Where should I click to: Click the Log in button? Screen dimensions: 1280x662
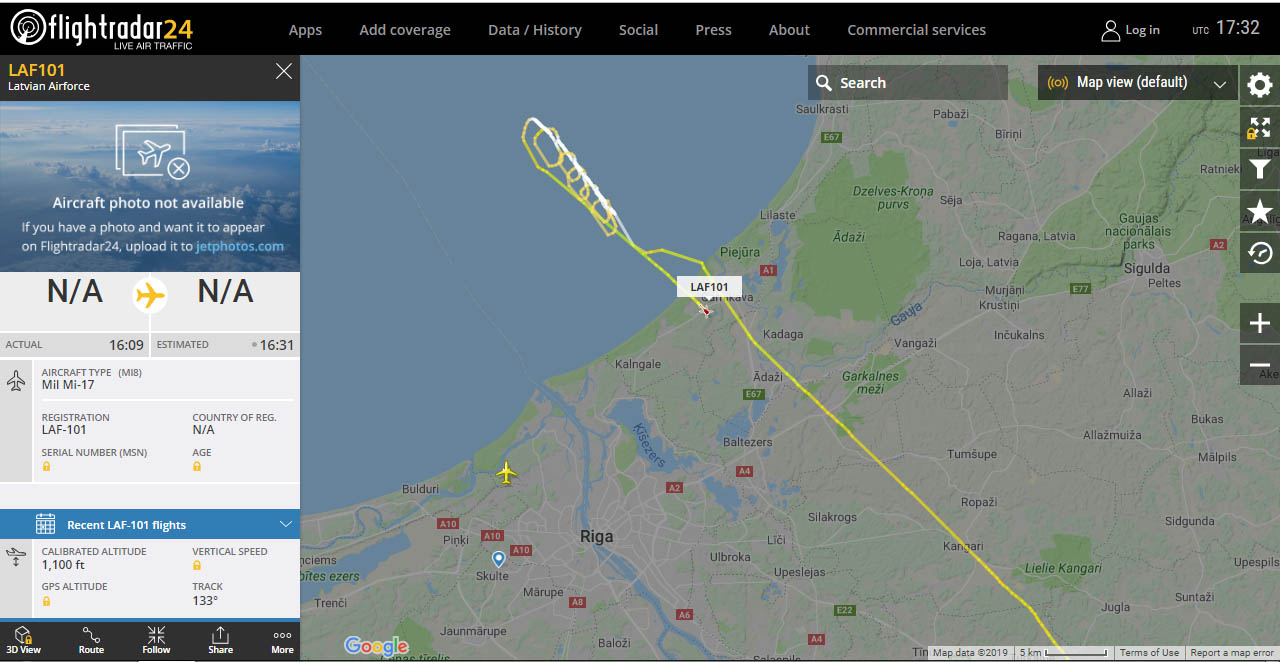click(x=1131, y=30)
